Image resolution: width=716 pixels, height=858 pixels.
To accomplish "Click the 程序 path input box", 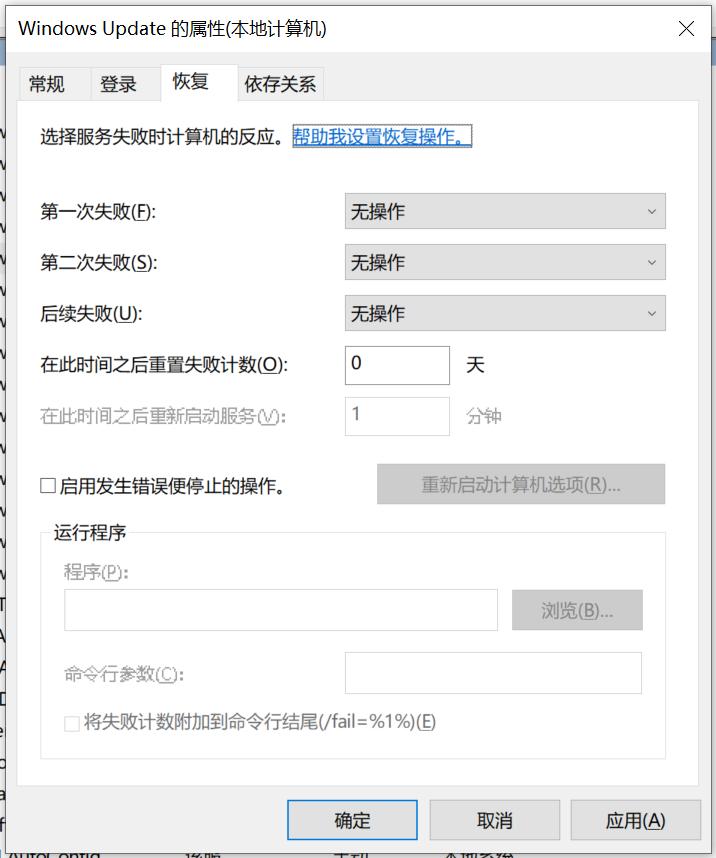I will click(280, 609).
